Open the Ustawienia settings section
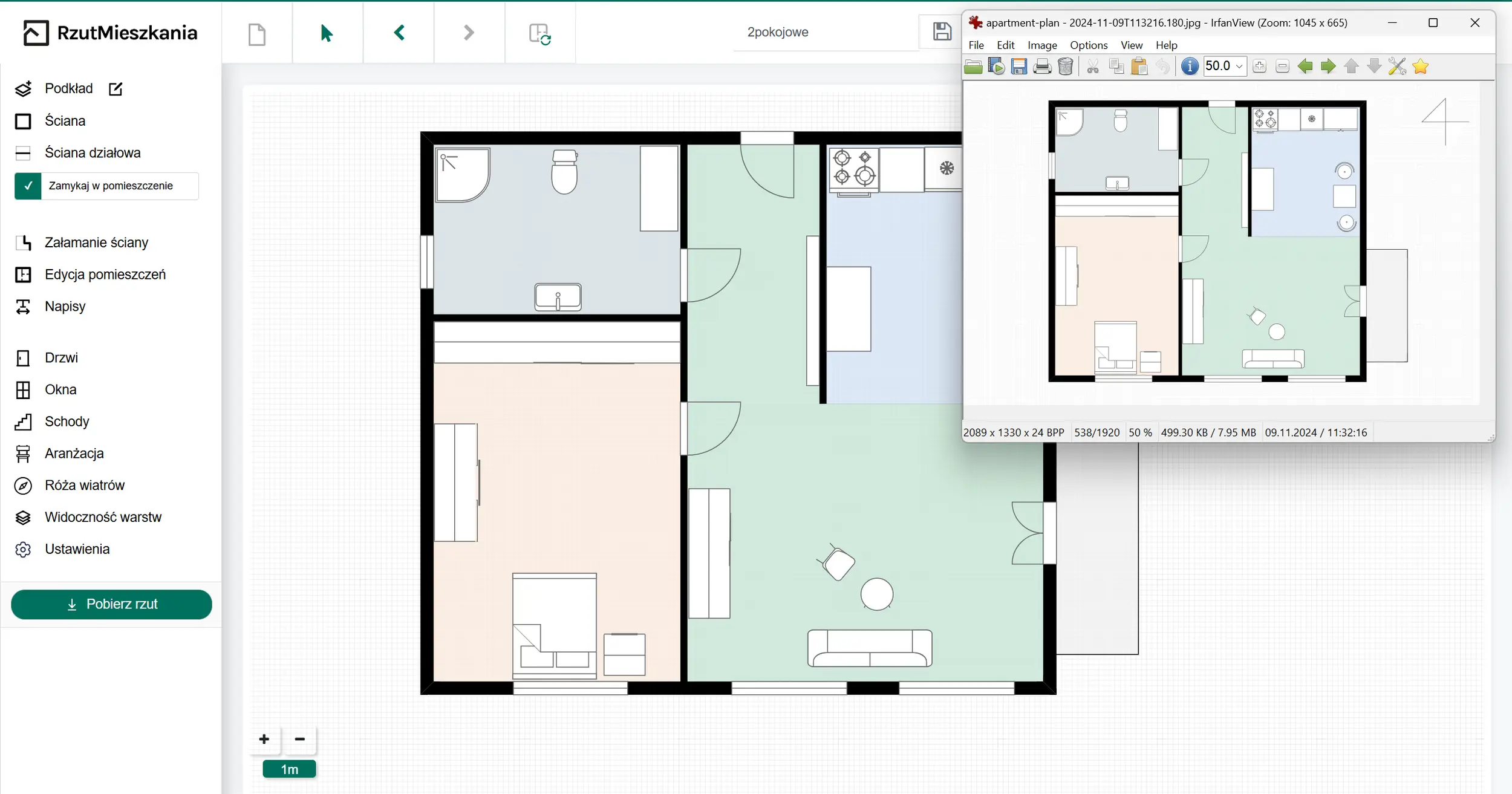 77,550
